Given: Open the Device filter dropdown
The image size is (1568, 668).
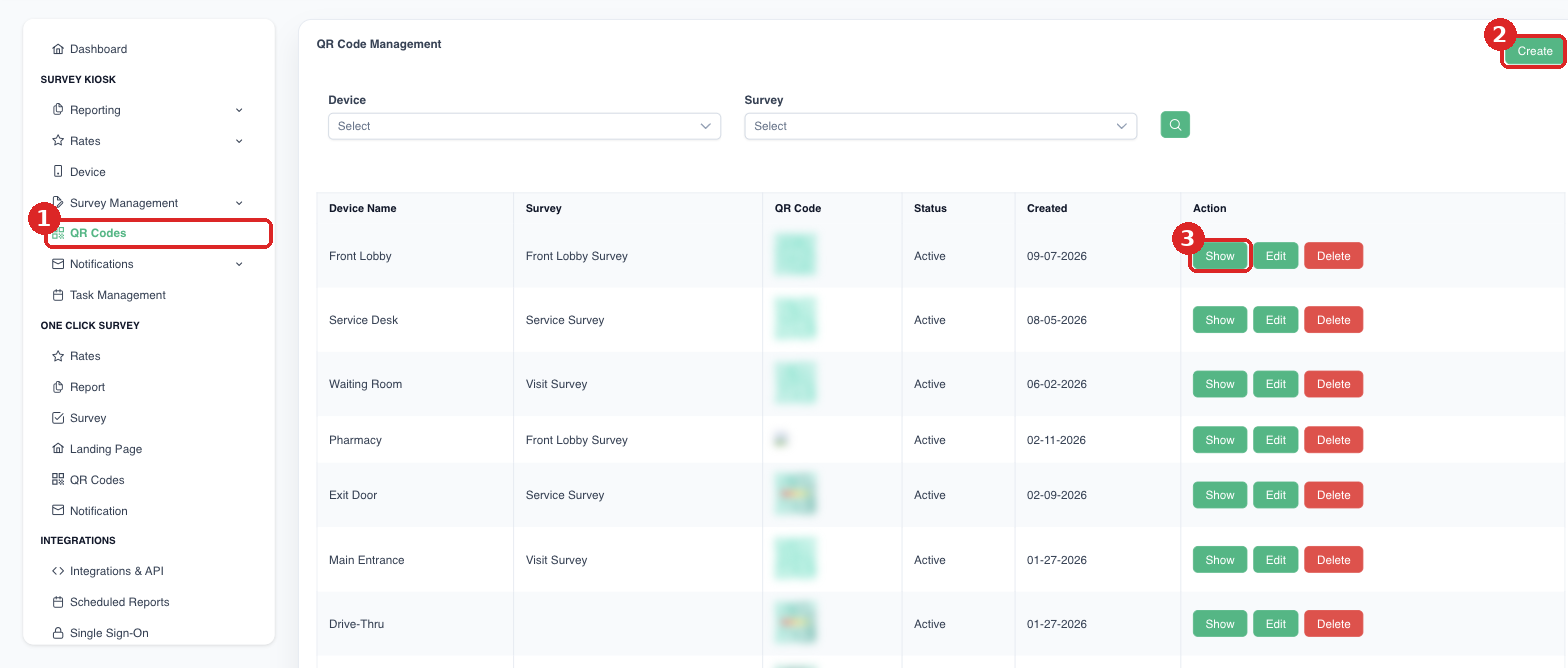Looking at the screenshot, I should click(x=524, y=126).
